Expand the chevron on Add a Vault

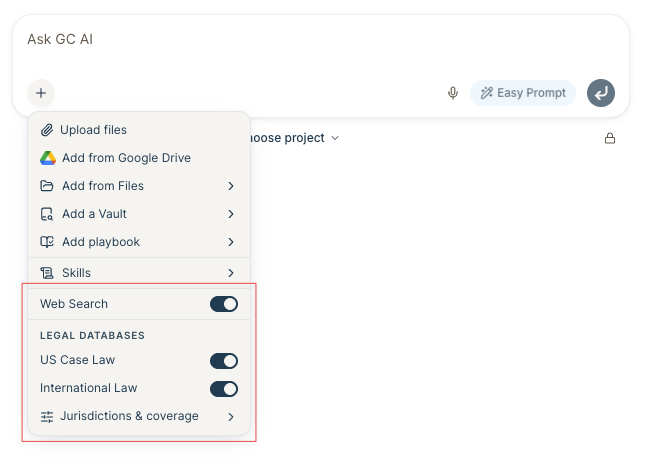231,214
